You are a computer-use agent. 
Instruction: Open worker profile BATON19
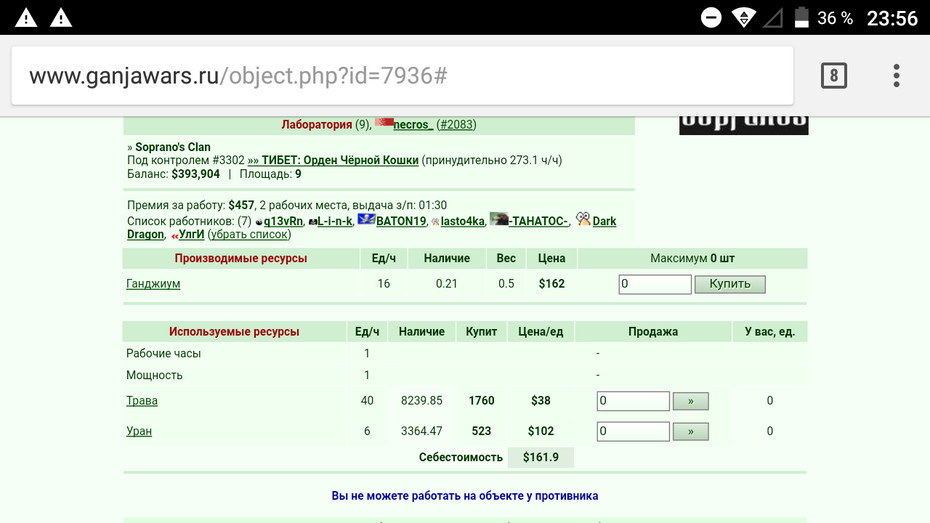(x=401, y=221)
